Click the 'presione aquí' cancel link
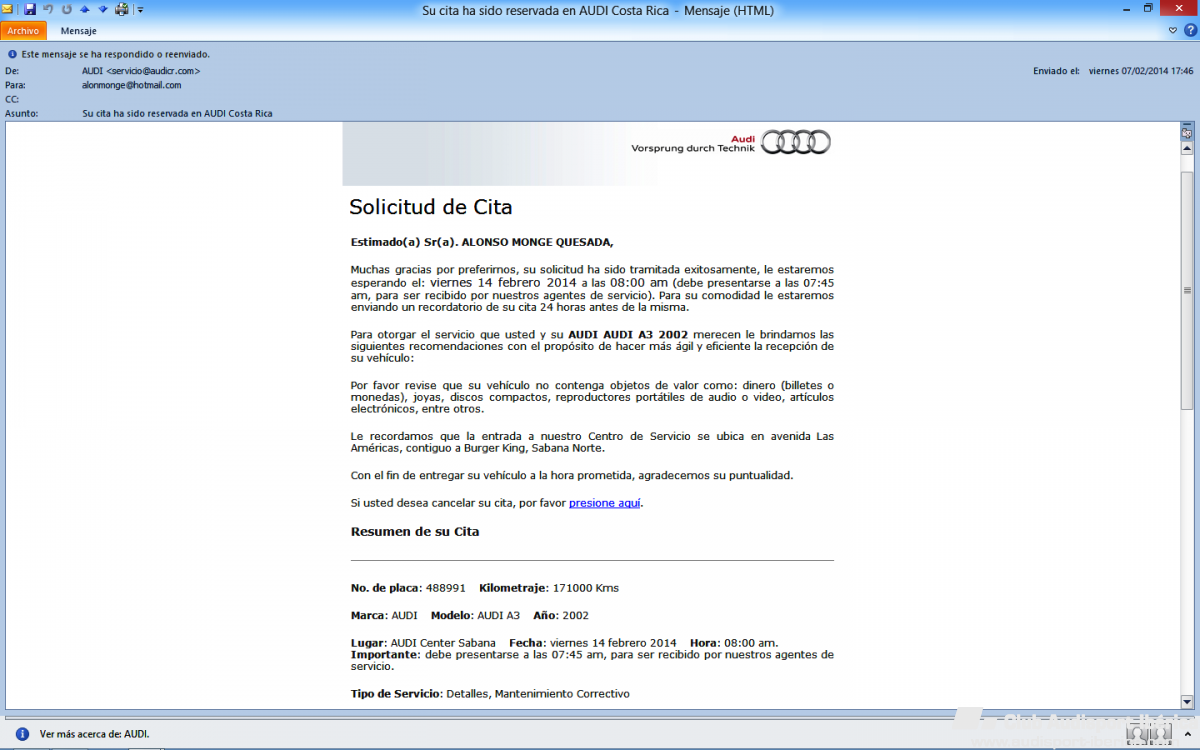Viewport: 1200px width, 750px height. pos(605,503)
